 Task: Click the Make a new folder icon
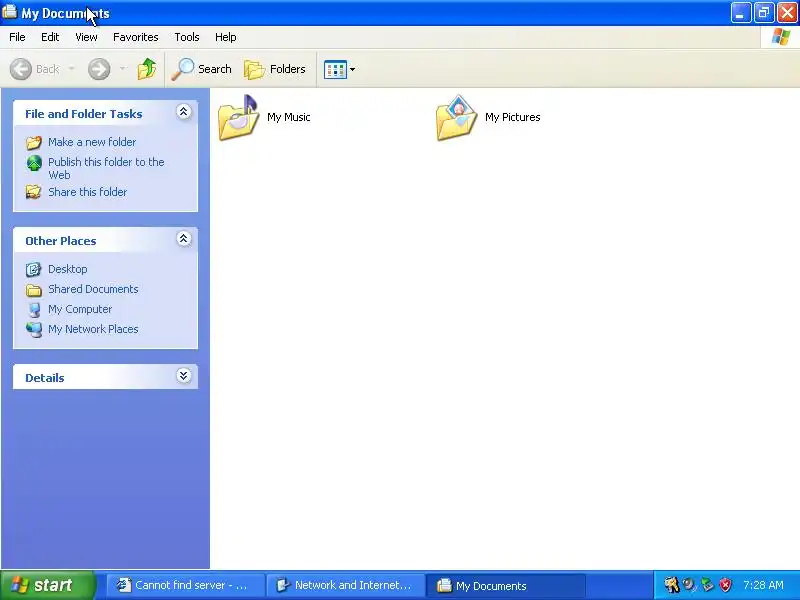[34, 142]
